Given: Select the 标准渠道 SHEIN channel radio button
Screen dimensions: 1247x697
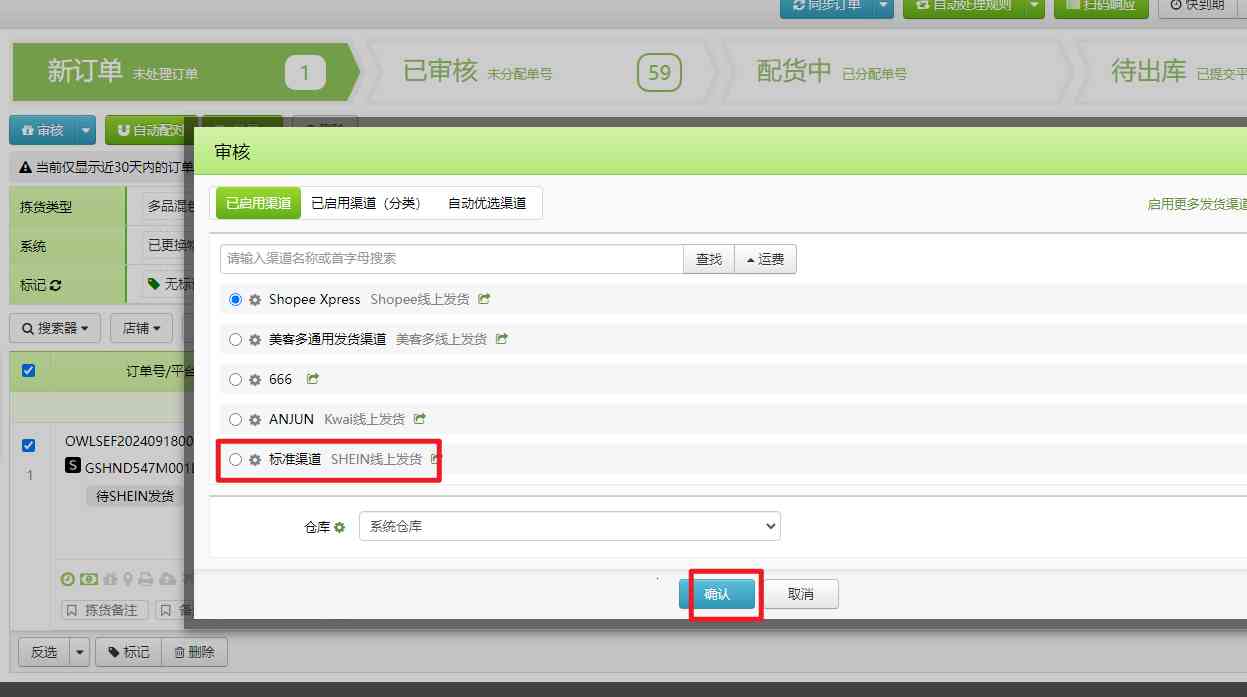Looking at the screenshot, I should 235,459.
